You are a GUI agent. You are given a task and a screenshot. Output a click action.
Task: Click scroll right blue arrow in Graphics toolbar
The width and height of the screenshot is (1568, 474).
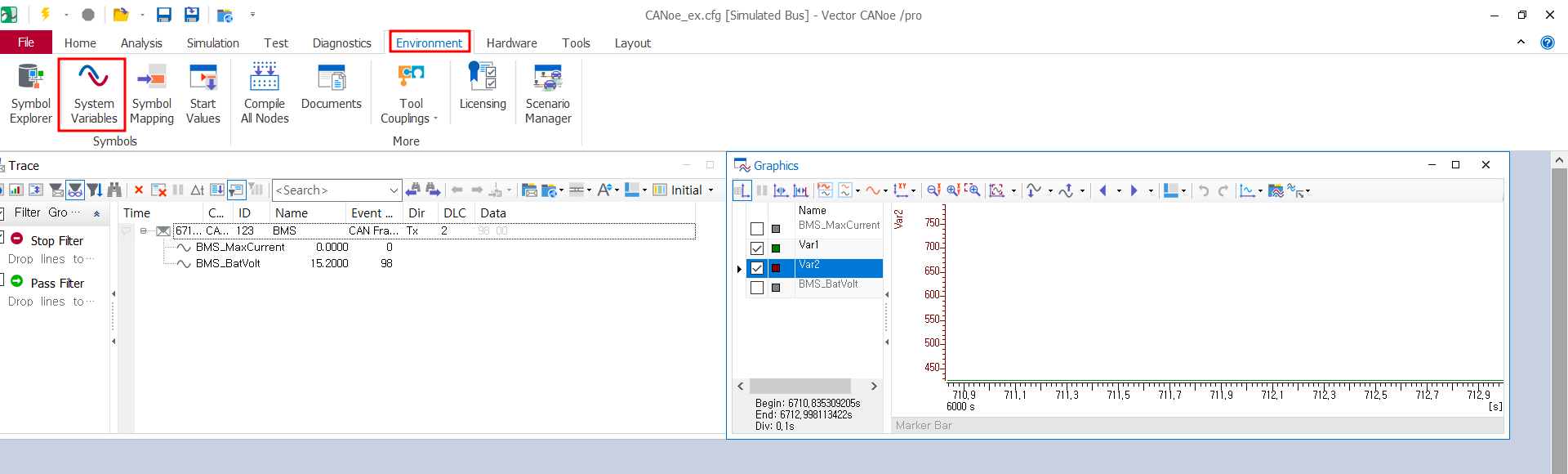pyautogui.click(x=1134, y=190)
